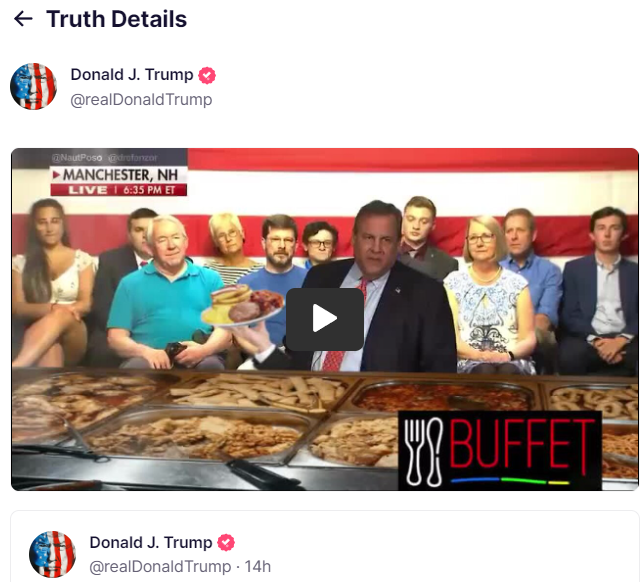Click the Truth Details page title
643x582 pixels.
pos(116,19)
